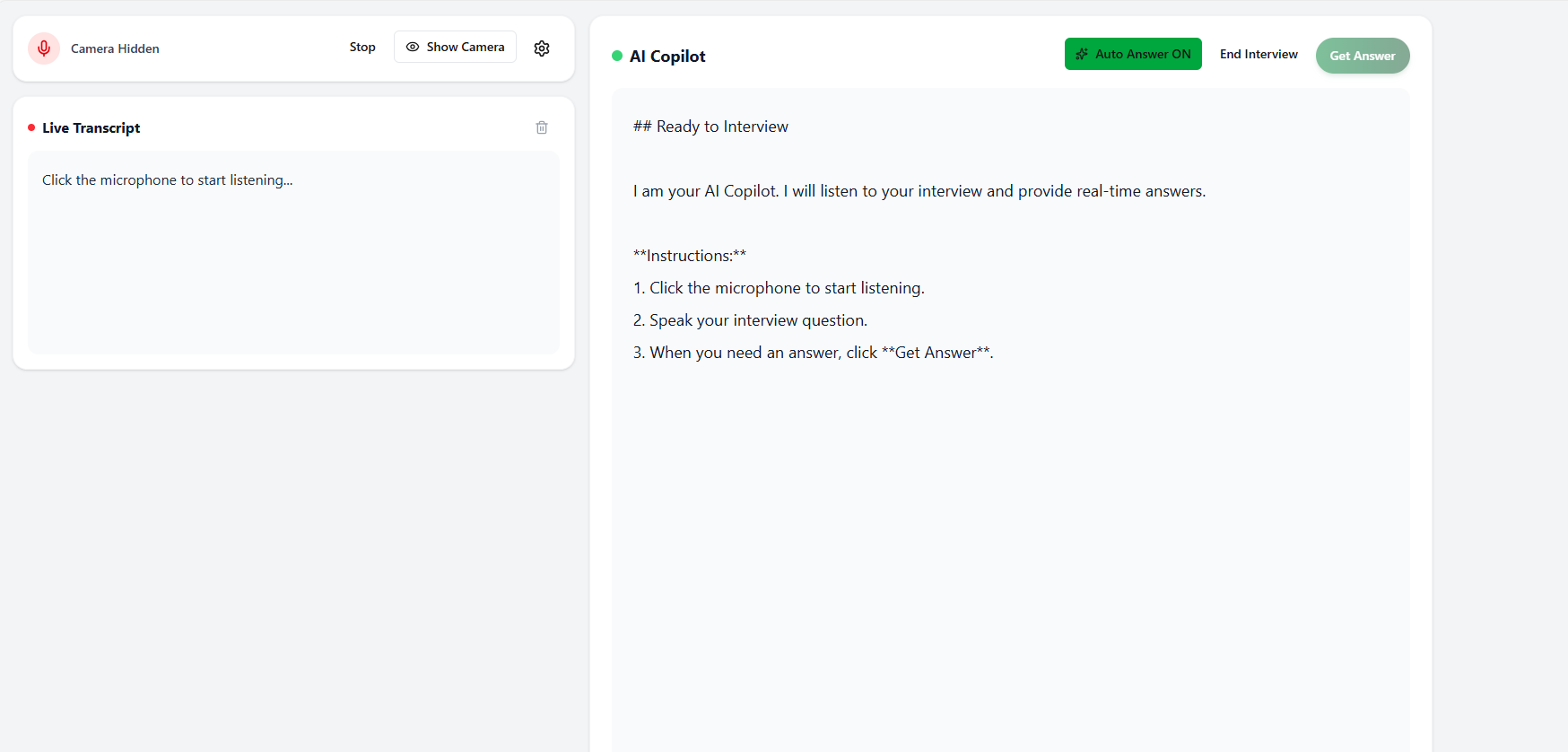Image resolution: width=1568 pixels, height=752 pixels.
Task: Open settings with the gear icon
Action: pos(542,48)
